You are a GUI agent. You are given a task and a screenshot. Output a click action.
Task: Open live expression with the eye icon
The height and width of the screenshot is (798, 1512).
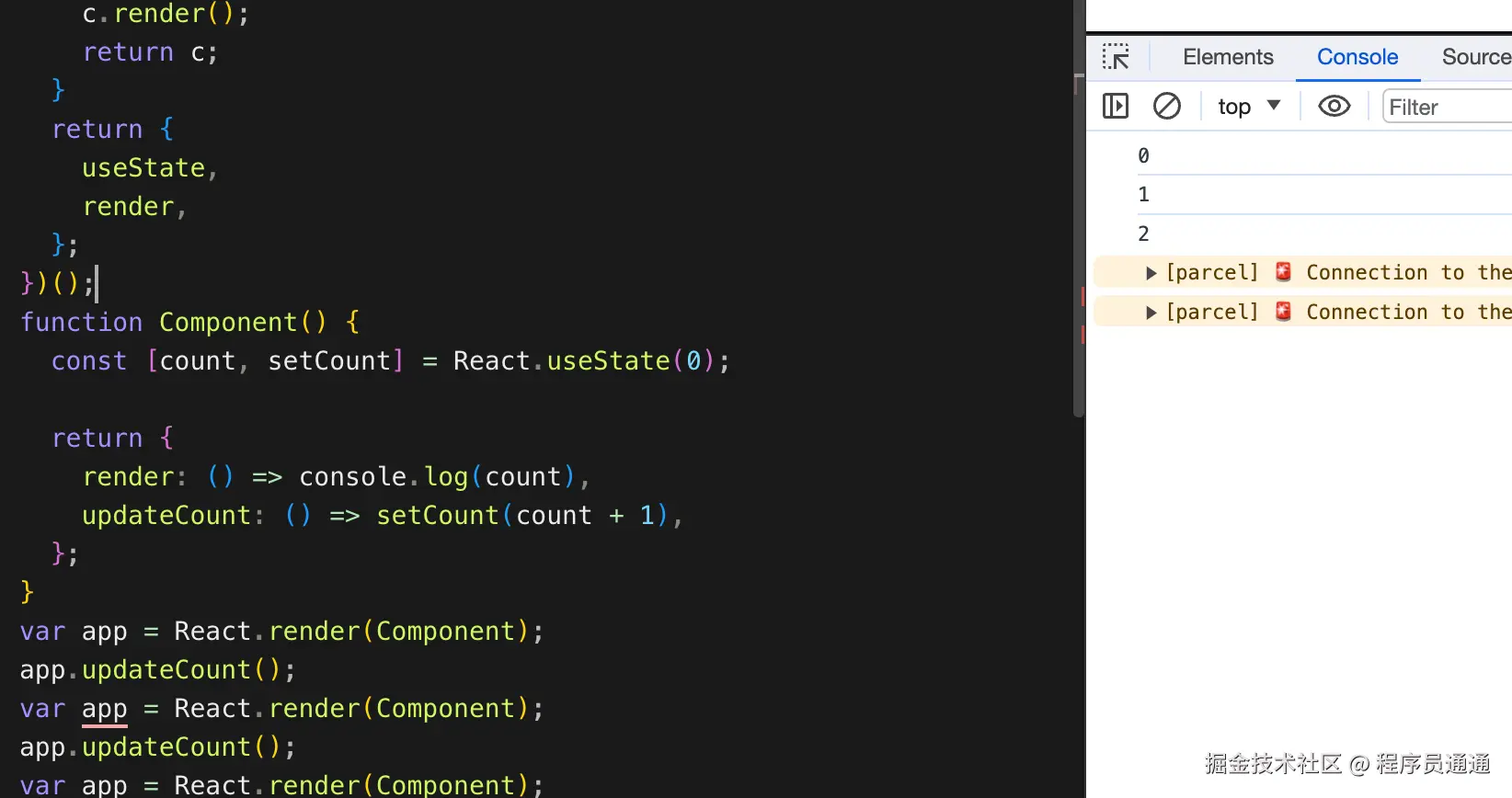(1334, 107)
